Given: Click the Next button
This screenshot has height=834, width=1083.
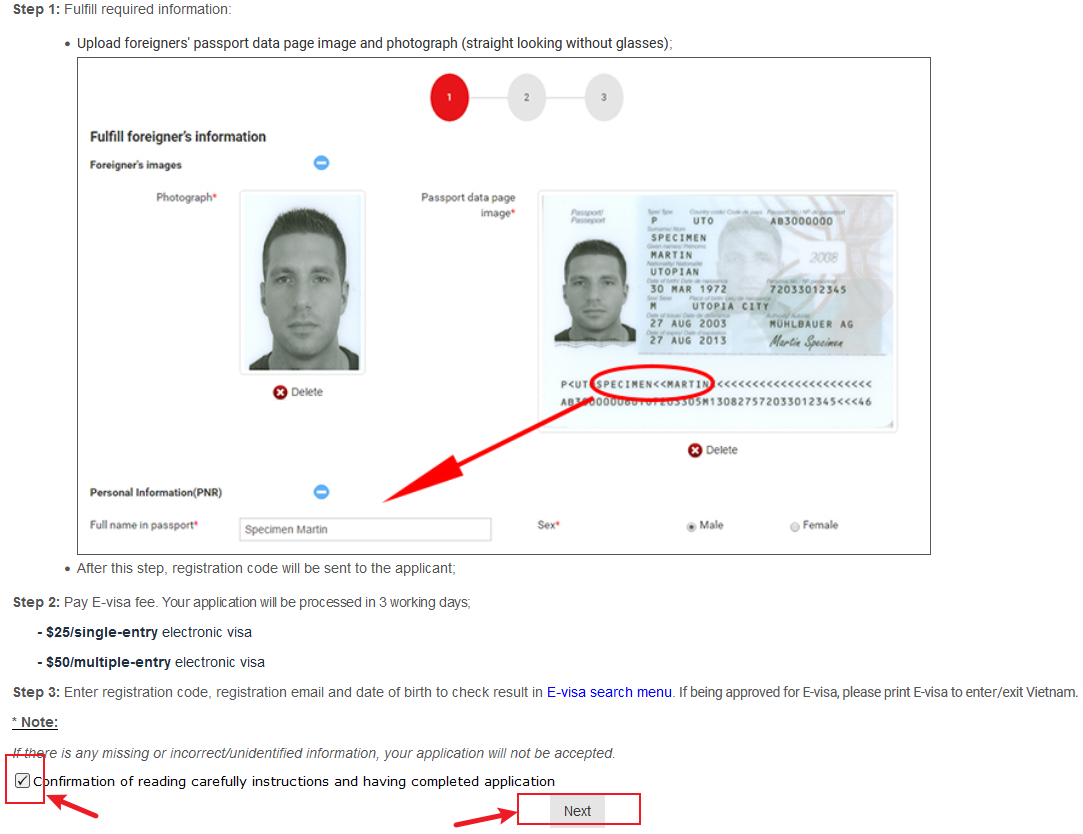Looking at the screenshot, I should click(577, 811).
